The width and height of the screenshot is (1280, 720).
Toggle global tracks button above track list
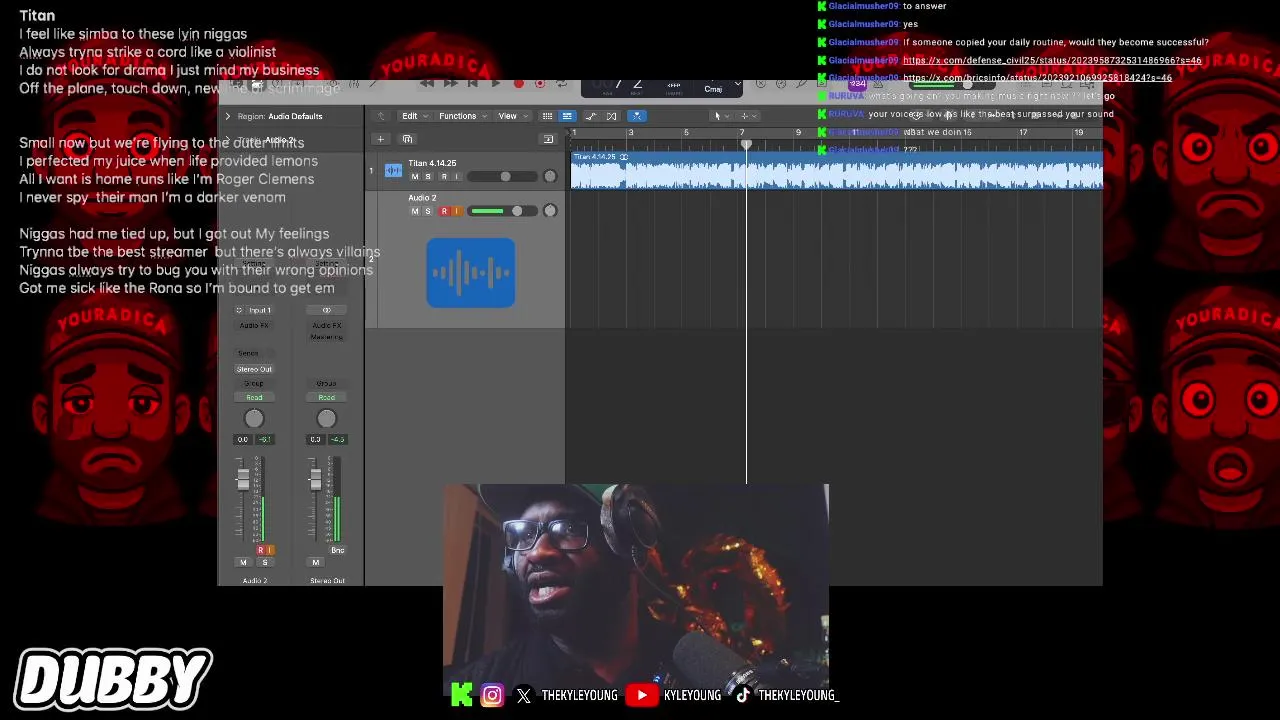548,139
